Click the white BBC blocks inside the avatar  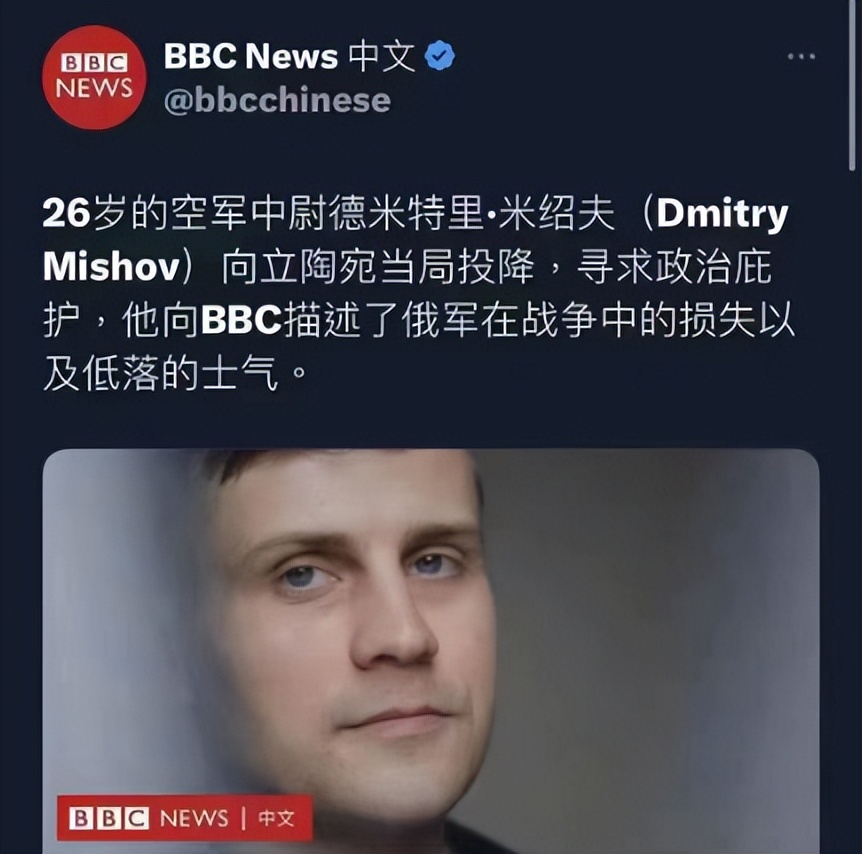pyautogui.click(x=94, y=63)
